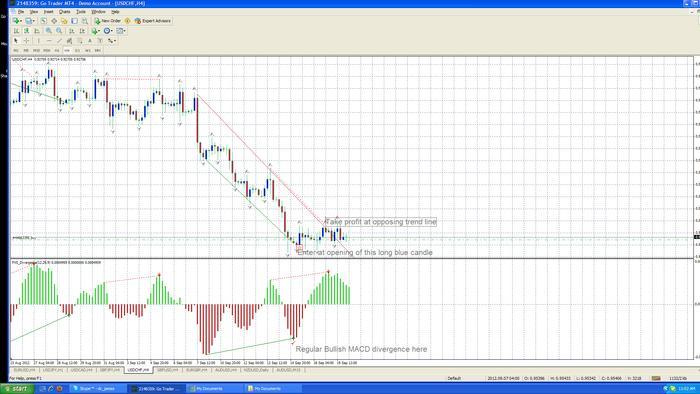Viewport: 700px width, 394px height.
Task: Open the Expert Advisors button
Action: click(x=153, y=21)
